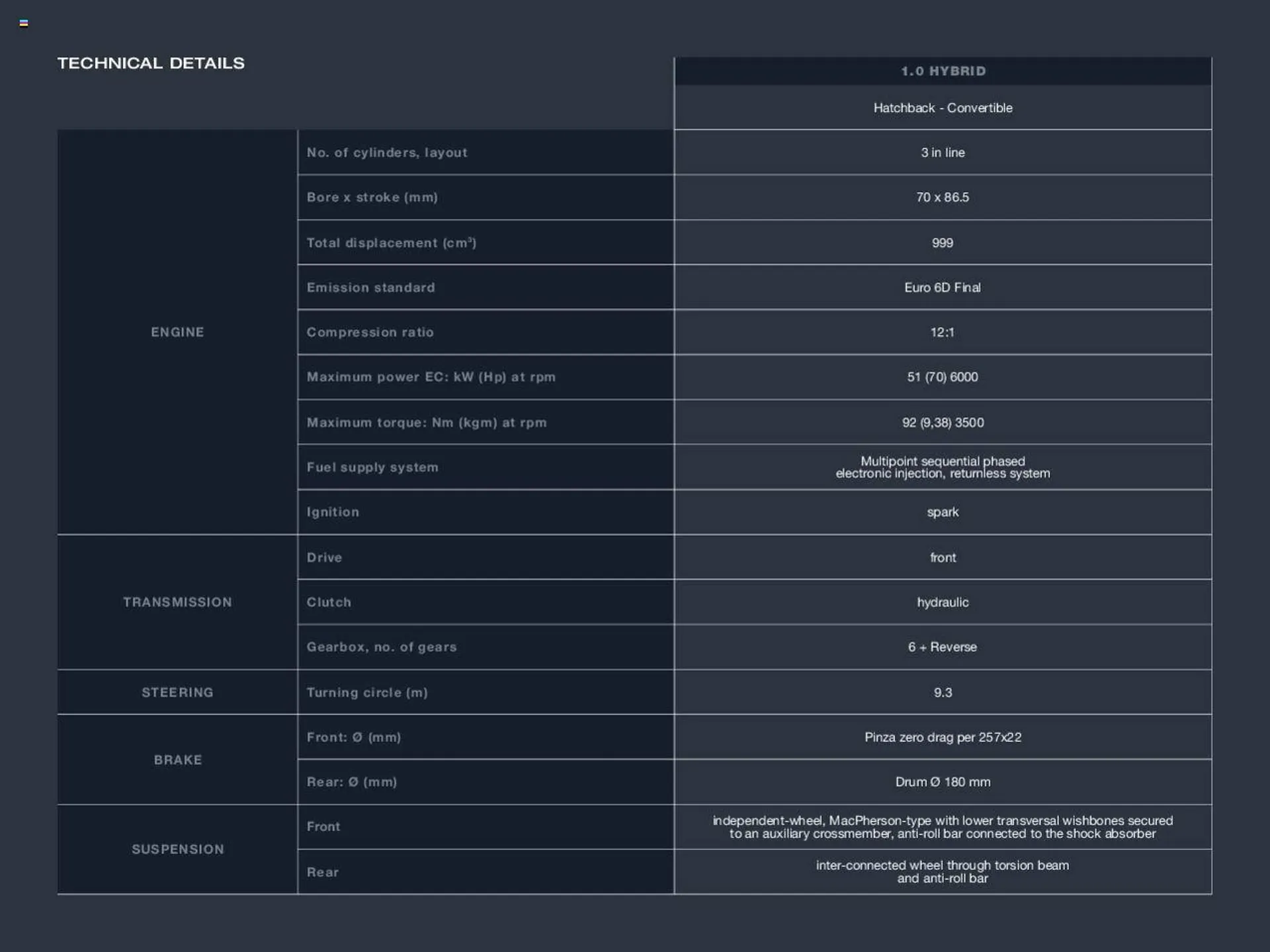The height and width of the screenshot is (952, 1270).
Task: Click the 'Drum Ø 180 mm' rear brake value
Action: [x=943, y=782]
